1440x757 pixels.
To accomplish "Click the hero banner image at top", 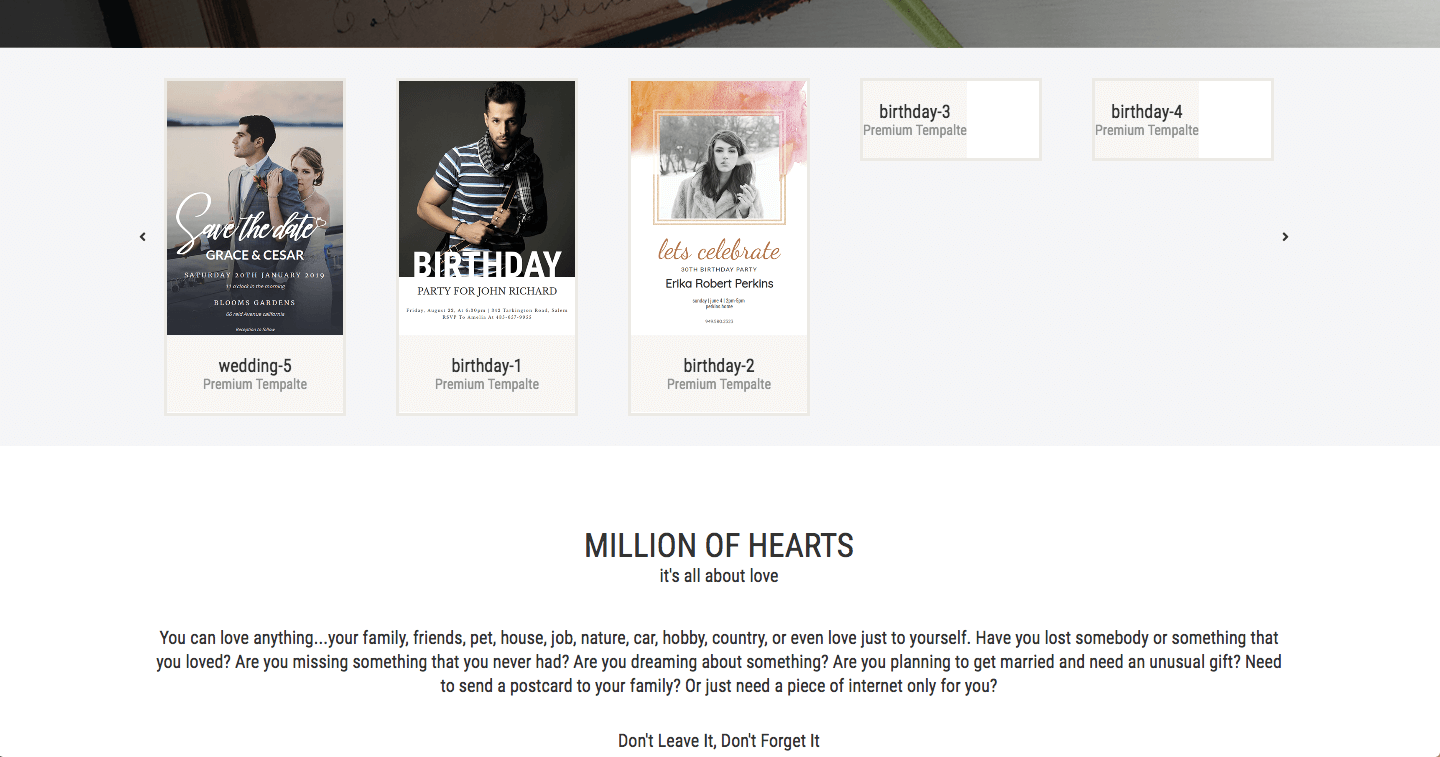I will pos(720,22).
